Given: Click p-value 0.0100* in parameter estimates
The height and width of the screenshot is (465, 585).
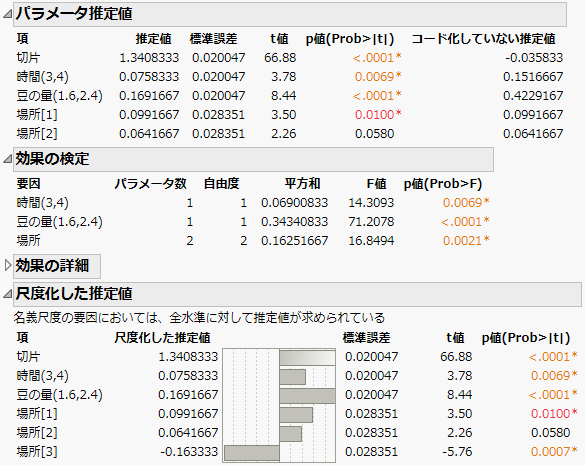Looking at the screenshot, I should [378, 115].
